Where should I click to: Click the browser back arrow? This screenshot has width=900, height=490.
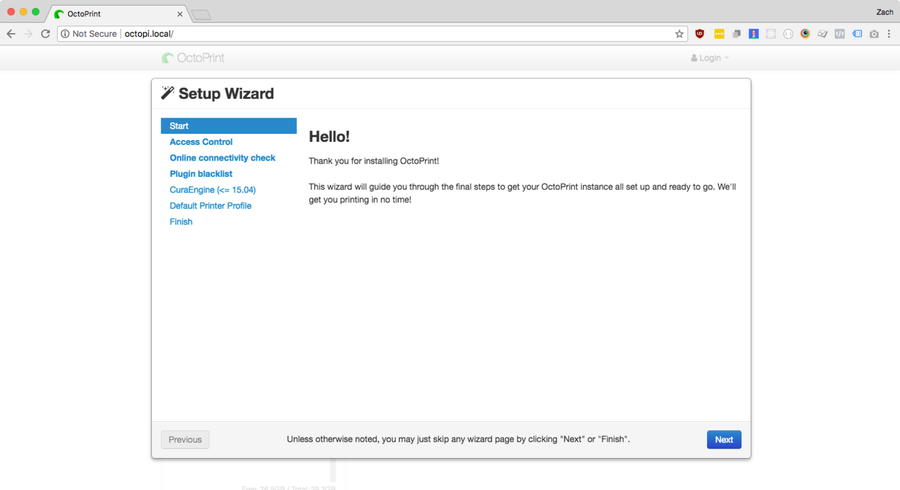pos(11,34)
